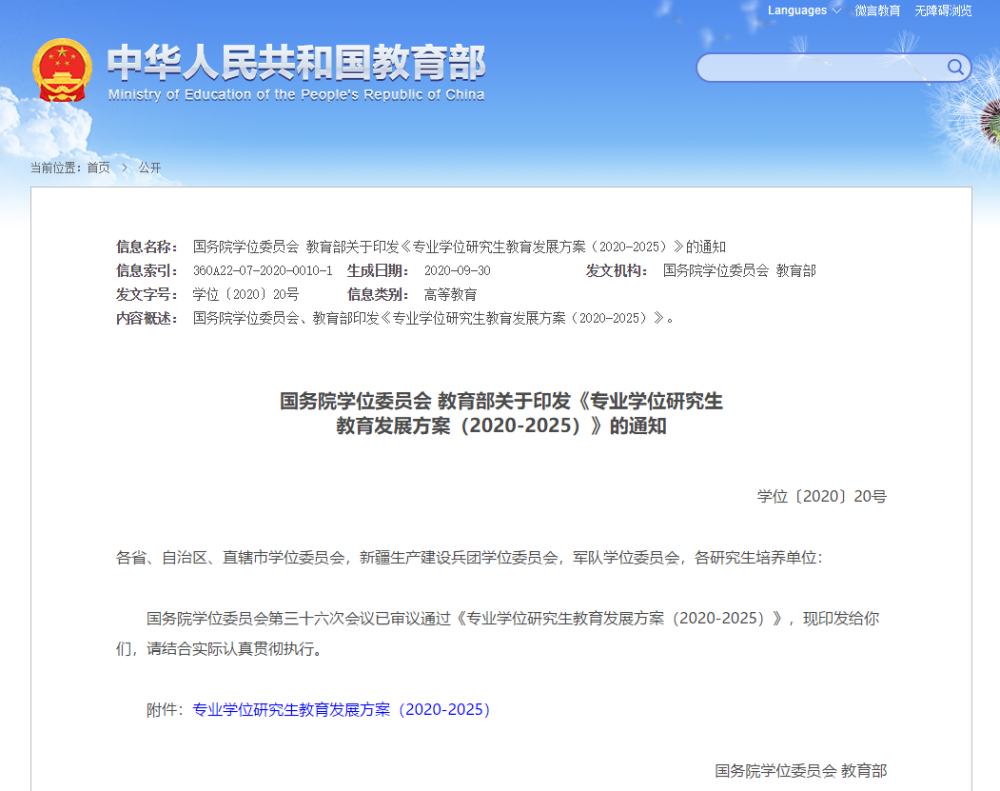This screenshot has height=791, width=1000.
Task: Click the generation date 2020-09-30
Action: (457, 270)
